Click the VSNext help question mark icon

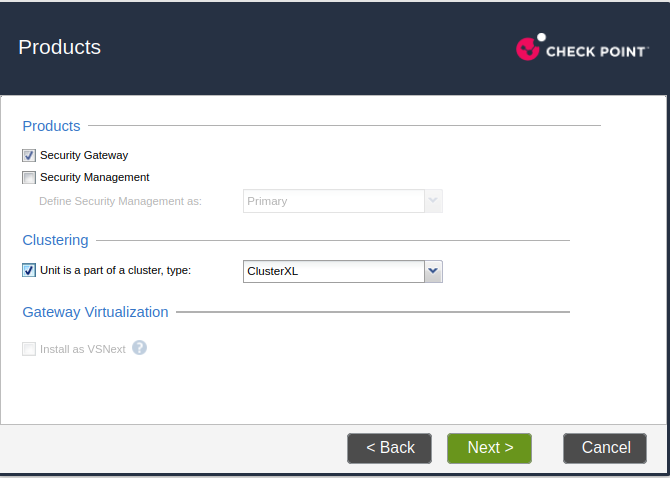[139, 348]
